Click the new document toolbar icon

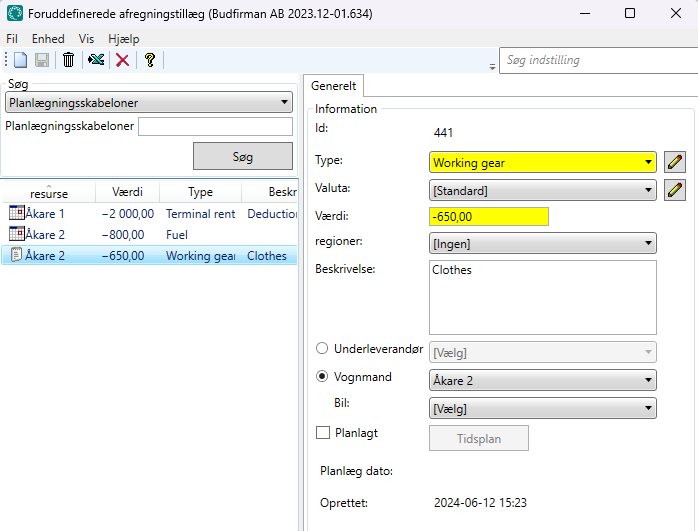[21, 60]
